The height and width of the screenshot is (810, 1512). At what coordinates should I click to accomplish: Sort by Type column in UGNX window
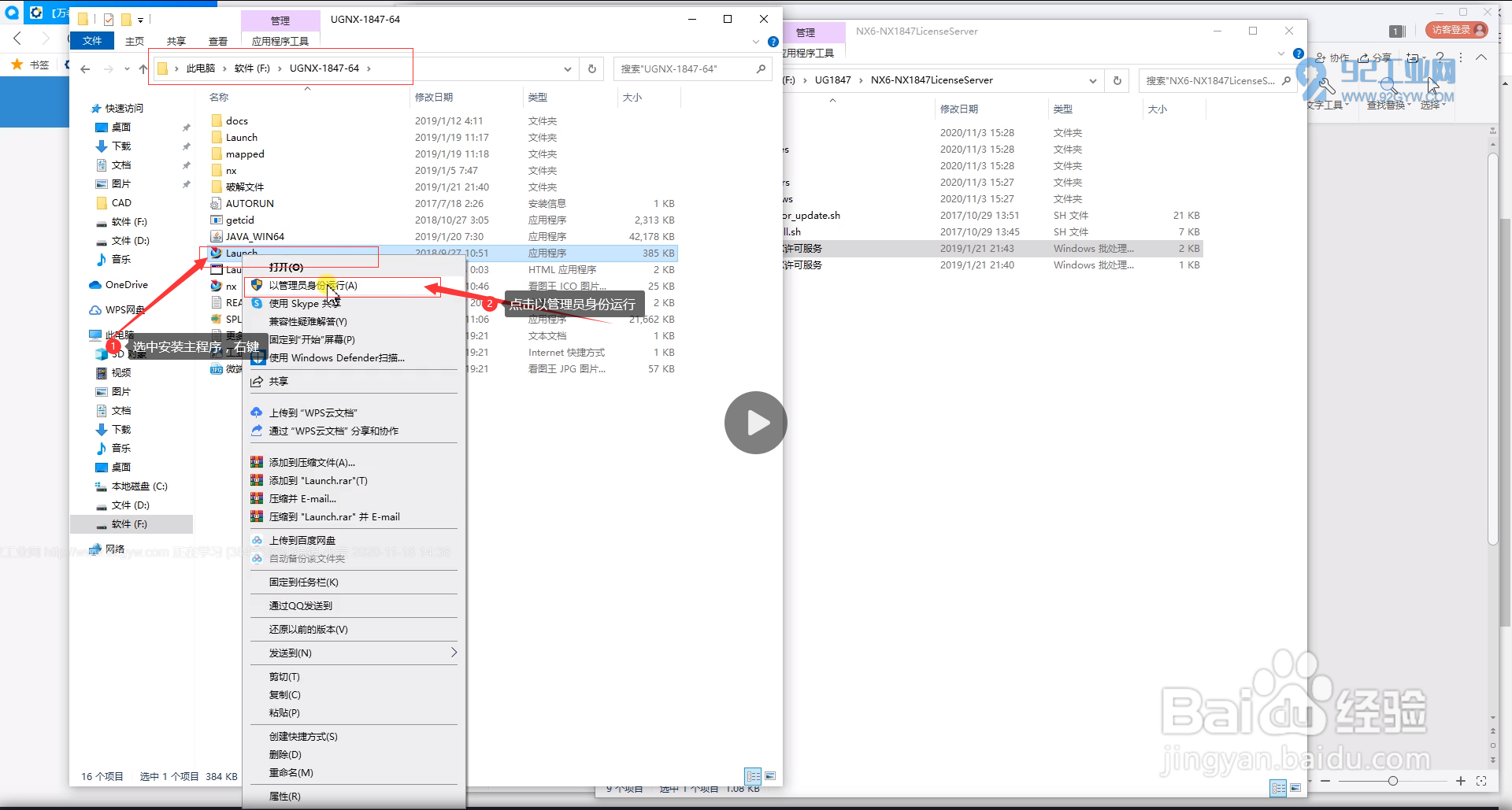click(x=537, y=97)
